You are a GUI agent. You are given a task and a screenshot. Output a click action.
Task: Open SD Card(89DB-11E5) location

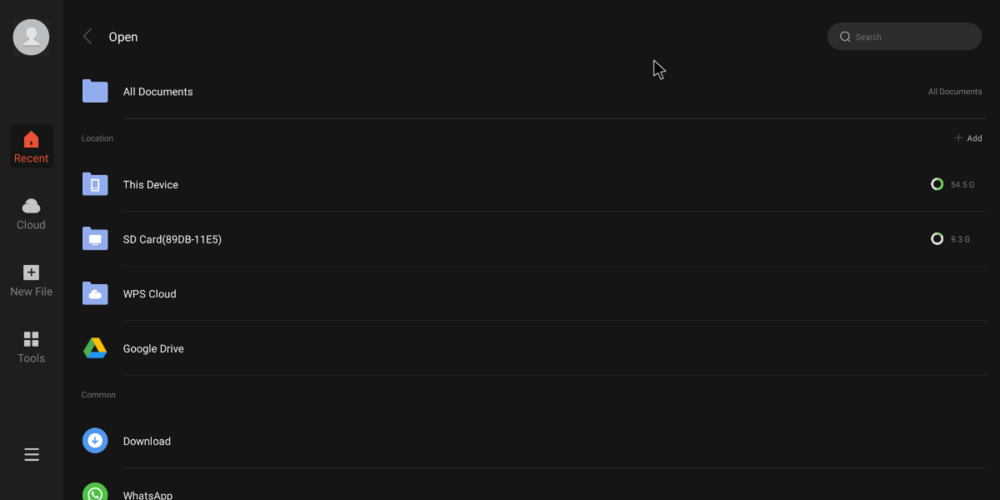[x=171, y=240]
